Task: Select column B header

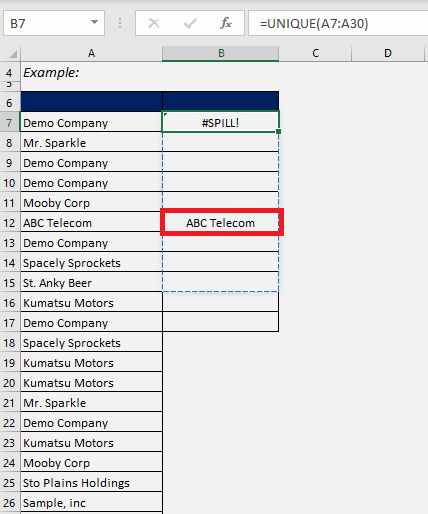Action: 220,53
